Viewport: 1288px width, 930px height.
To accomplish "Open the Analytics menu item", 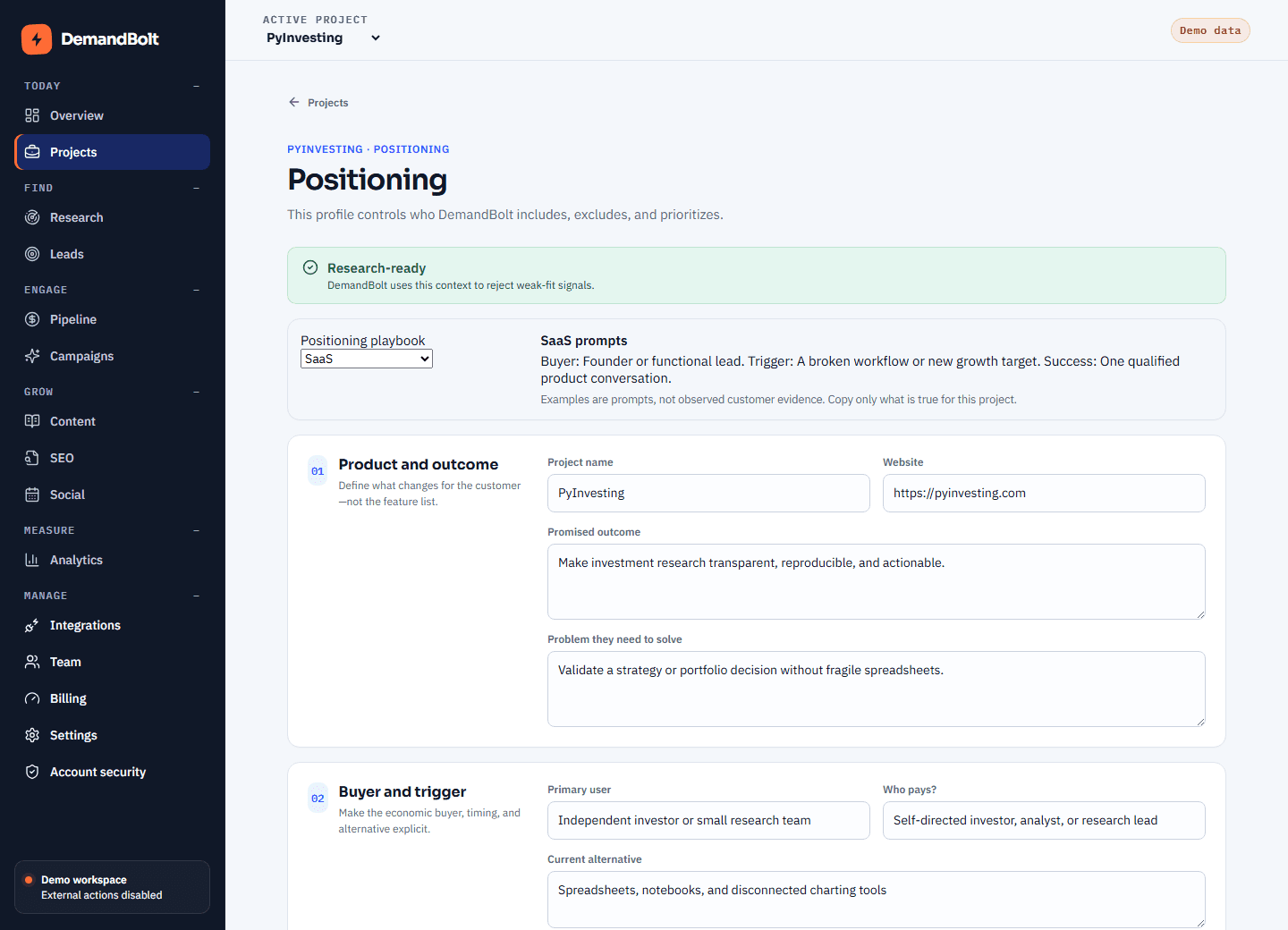I will click(x=113, y=560).
